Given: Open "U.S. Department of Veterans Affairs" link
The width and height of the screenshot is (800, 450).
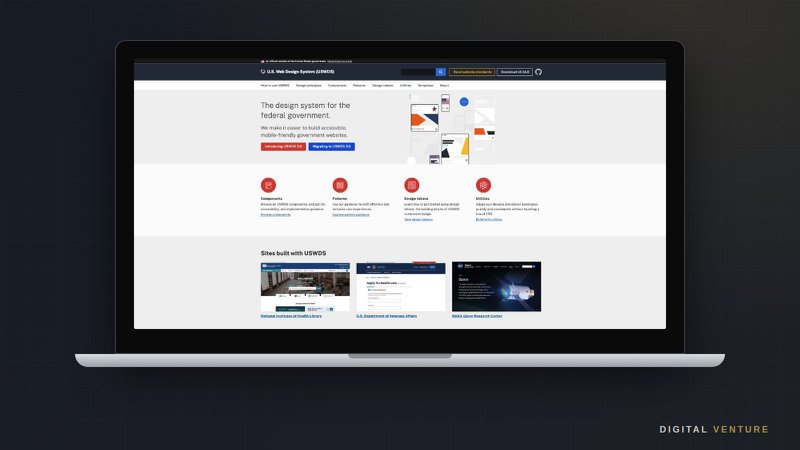Looking at the screenshot, I should tap(387, 316).
